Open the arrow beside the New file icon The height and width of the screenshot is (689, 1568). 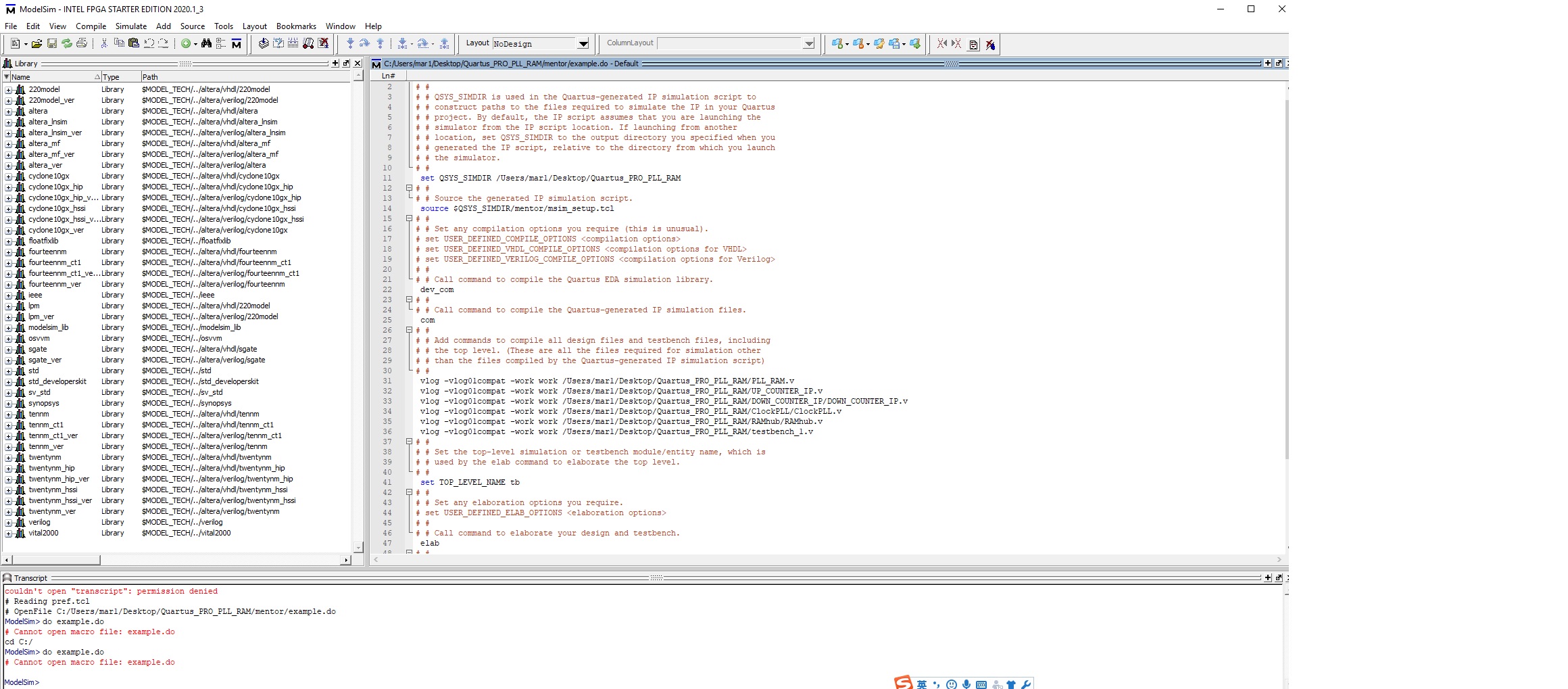point(26,45)
